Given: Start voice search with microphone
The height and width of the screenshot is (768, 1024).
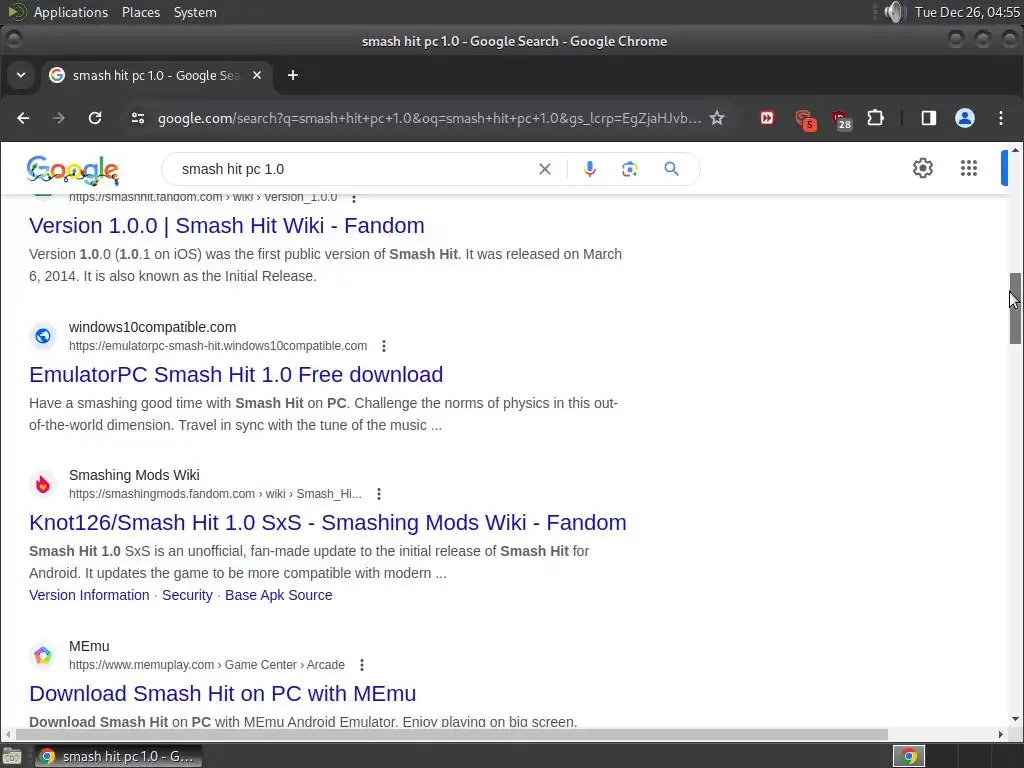Looking at the screenshot, I should click(589, 169).
